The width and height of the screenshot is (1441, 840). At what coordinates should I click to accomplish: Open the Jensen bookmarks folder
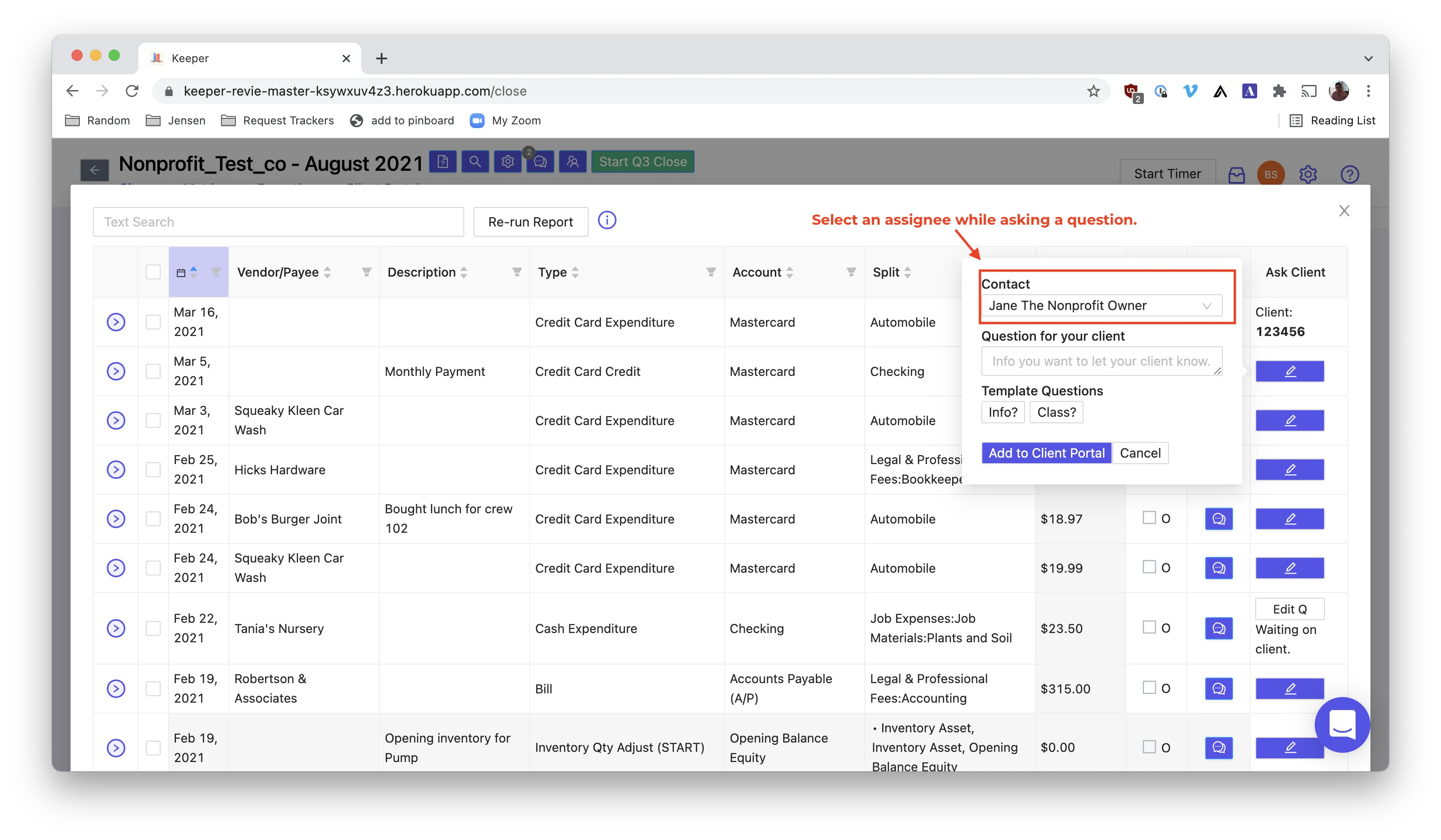coord(175,121)
